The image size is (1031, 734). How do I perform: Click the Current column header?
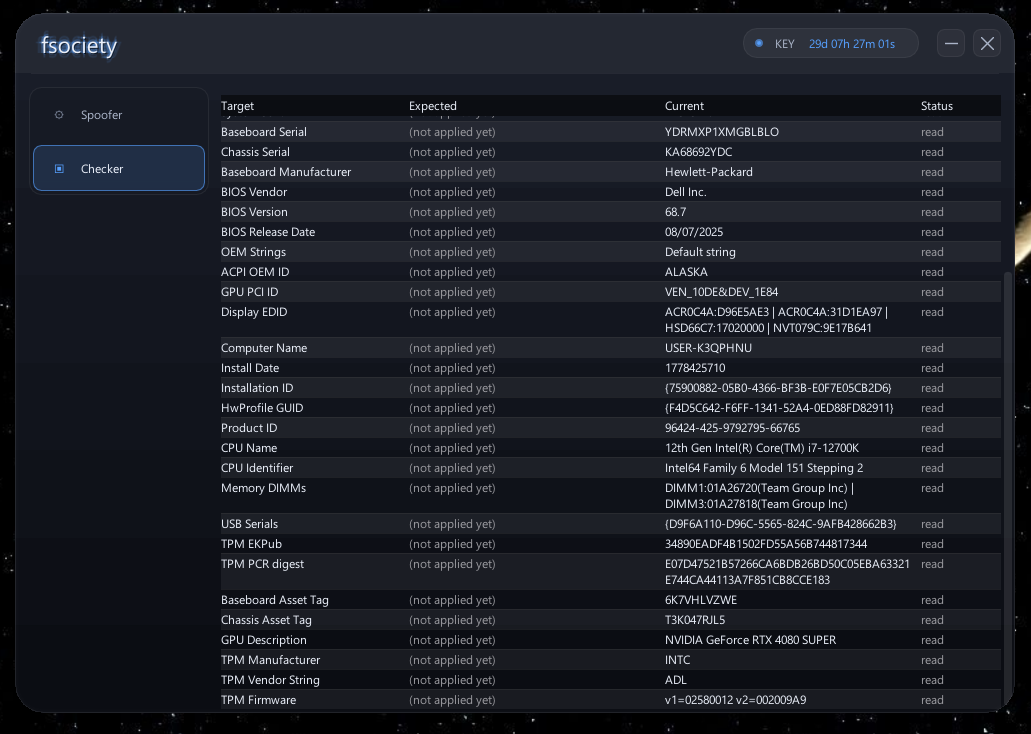pyautogui.click(x=684, y=106)
